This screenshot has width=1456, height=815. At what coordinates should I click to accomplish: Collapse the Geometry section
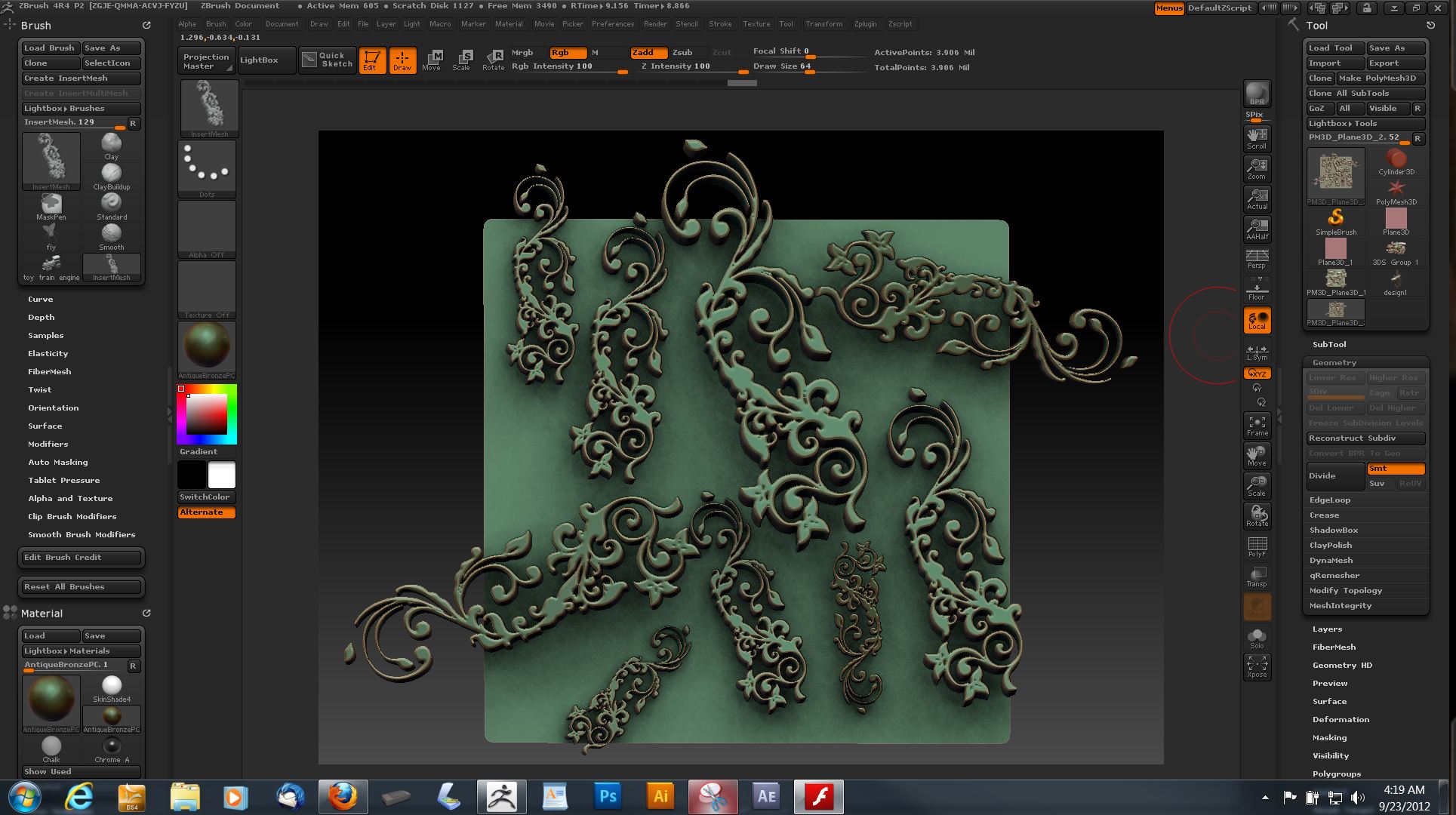click(x=1334, y=363)
